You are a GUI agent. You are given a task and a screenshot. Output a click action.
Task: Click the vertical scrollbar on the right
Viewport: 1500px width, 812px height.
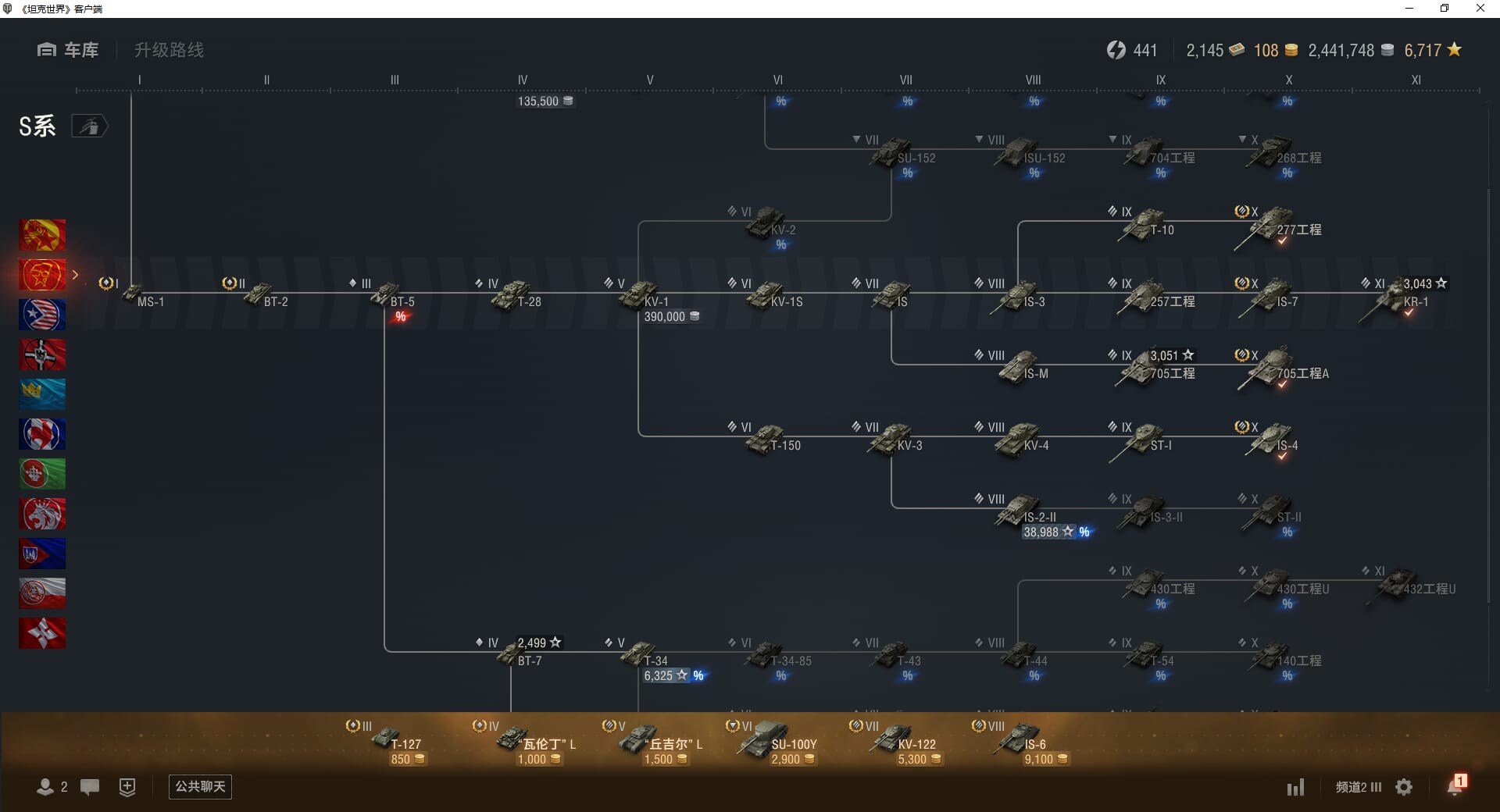pos(1488,390)
